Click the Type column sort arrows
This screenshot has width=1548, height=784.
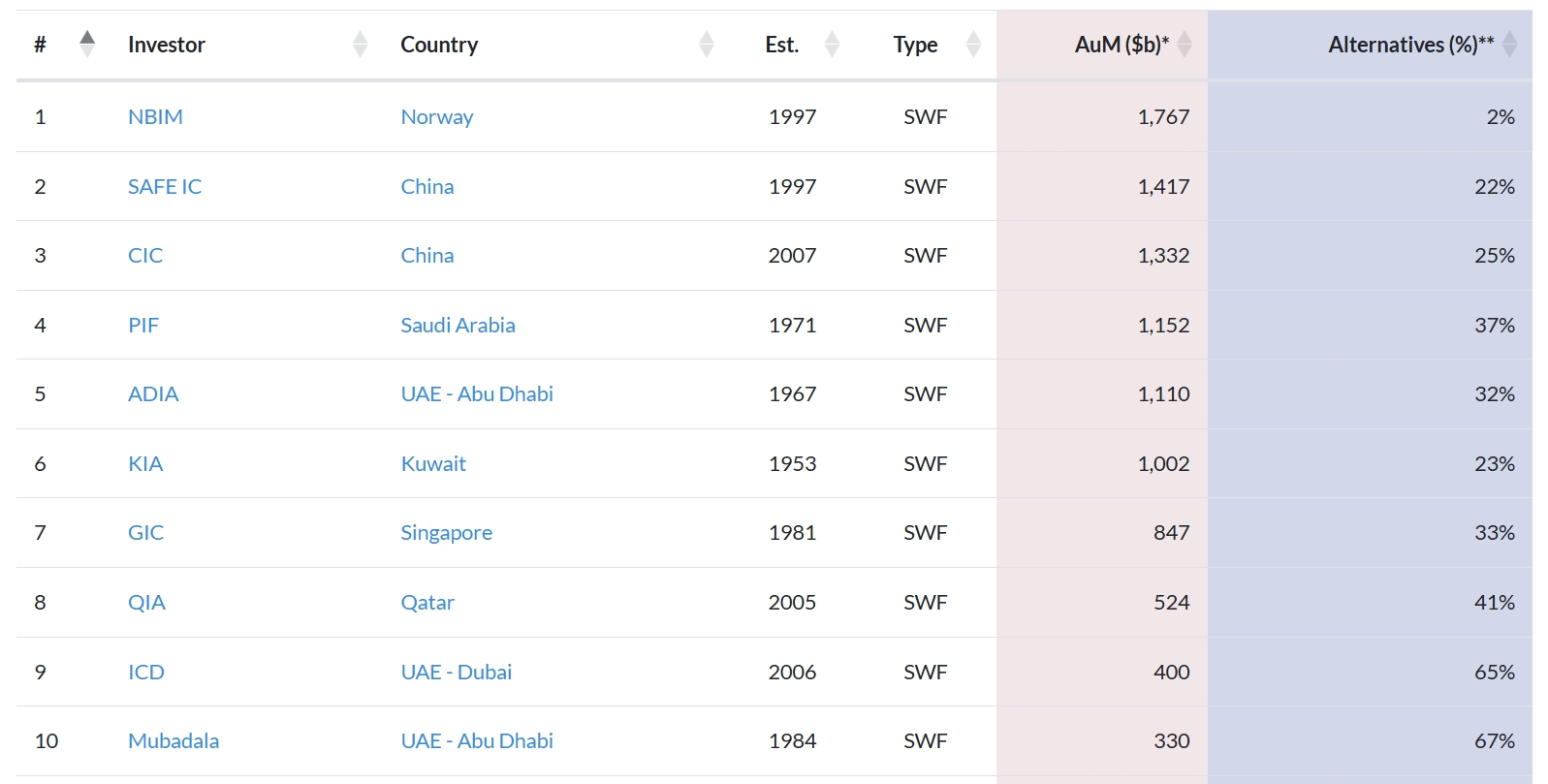tap(973, 45)
